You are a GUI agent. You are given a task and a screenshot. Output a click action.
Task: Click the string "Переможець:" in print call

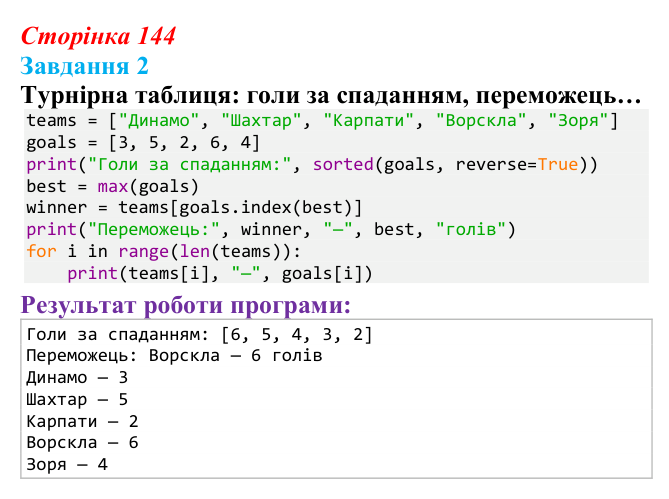point(154,230)
